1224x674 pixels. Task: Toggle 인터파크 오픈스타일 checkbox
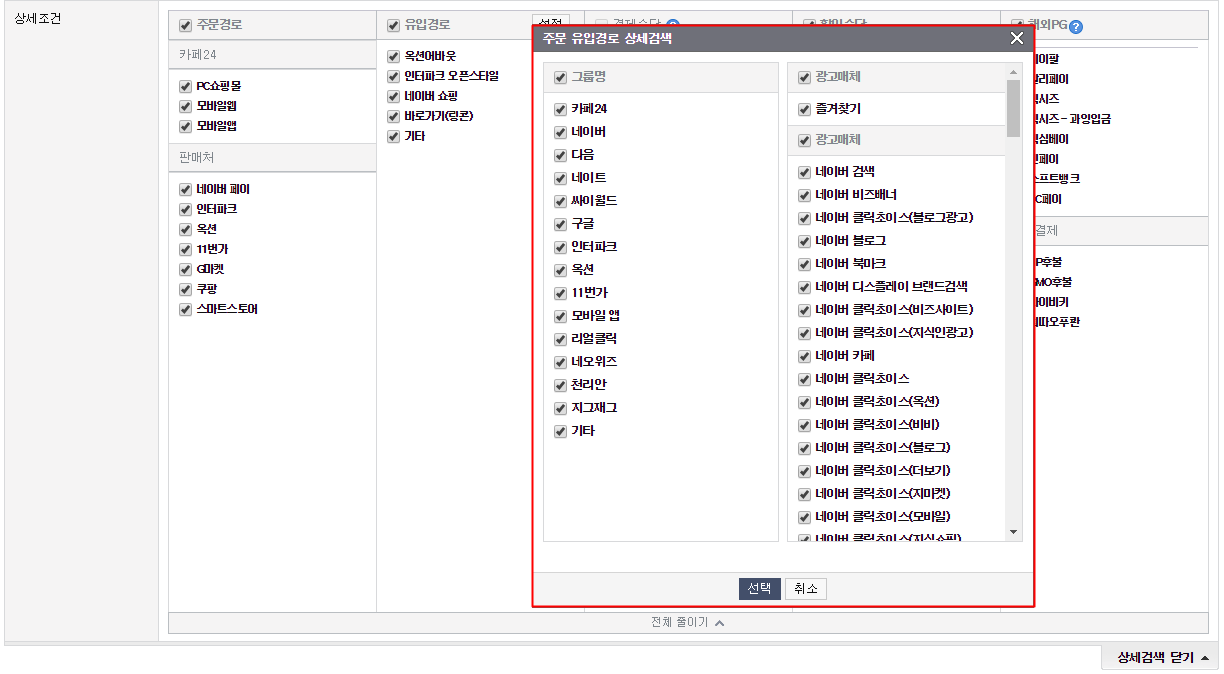(x=393, y=76)
